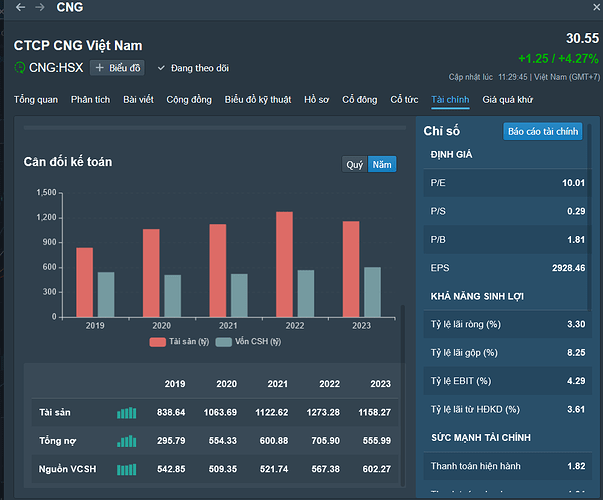Select the EPS row showing 2928.46
The image size is (603, 500).
(507, 268)
